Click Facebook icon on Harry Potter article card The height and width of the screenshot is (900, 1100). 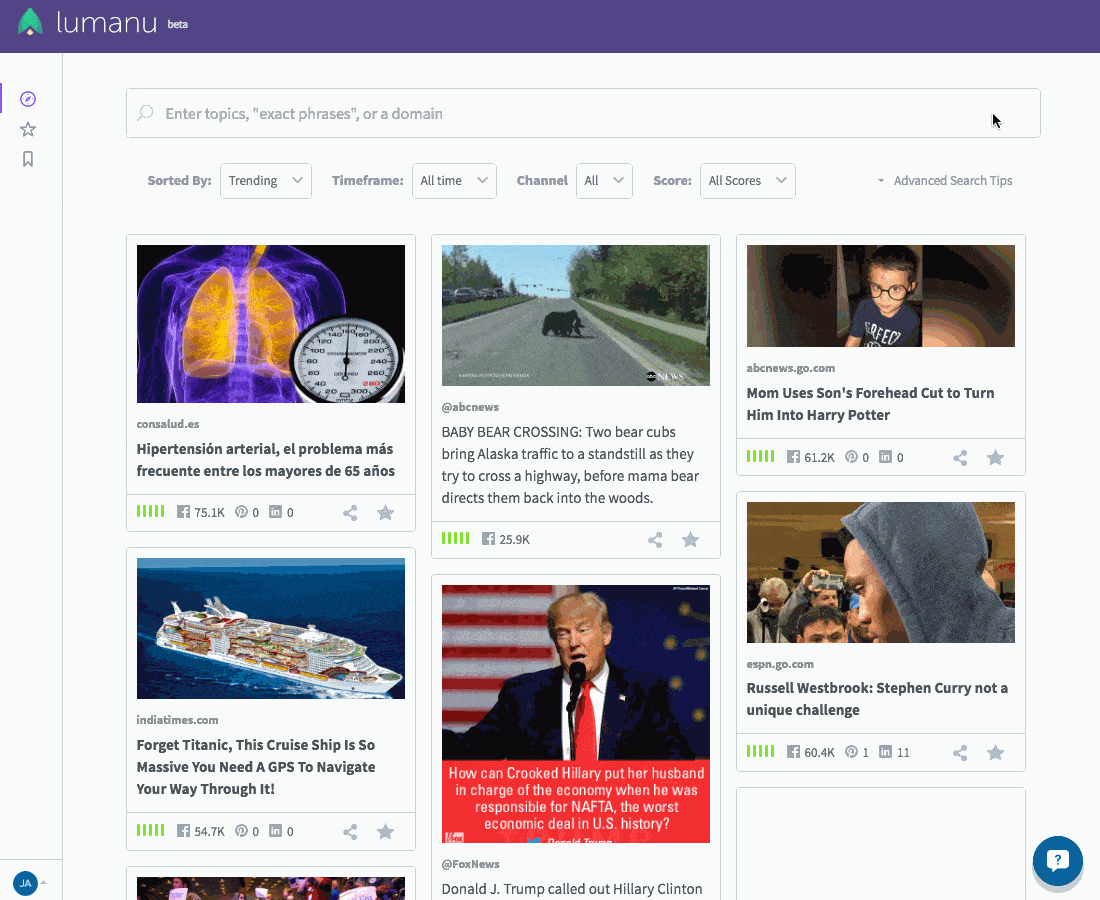[x=793, y=457]
